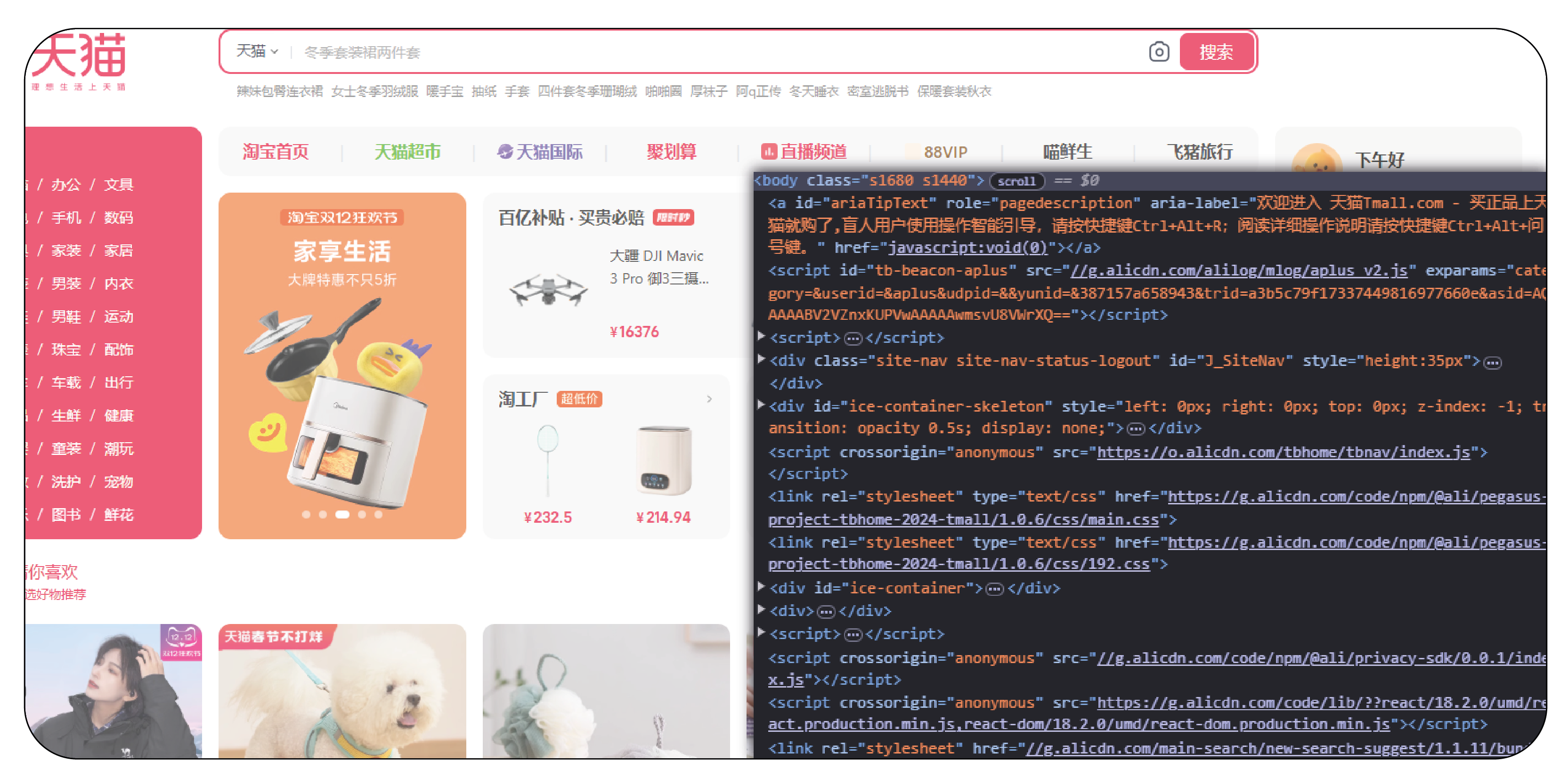Focus the search input with placeholder 冬季套装裙两件套
This screenshot has height=778, width=1568.
(x=718, y=52)
